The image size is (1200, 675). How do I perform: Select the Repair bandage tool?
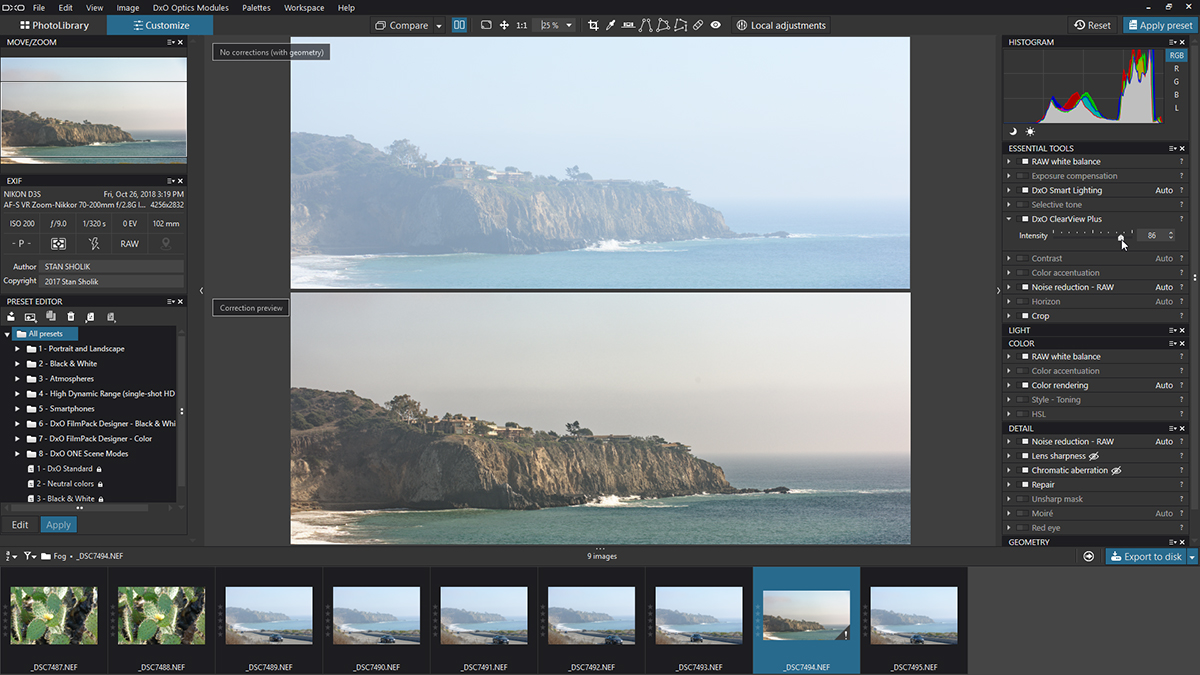[698, 25]
